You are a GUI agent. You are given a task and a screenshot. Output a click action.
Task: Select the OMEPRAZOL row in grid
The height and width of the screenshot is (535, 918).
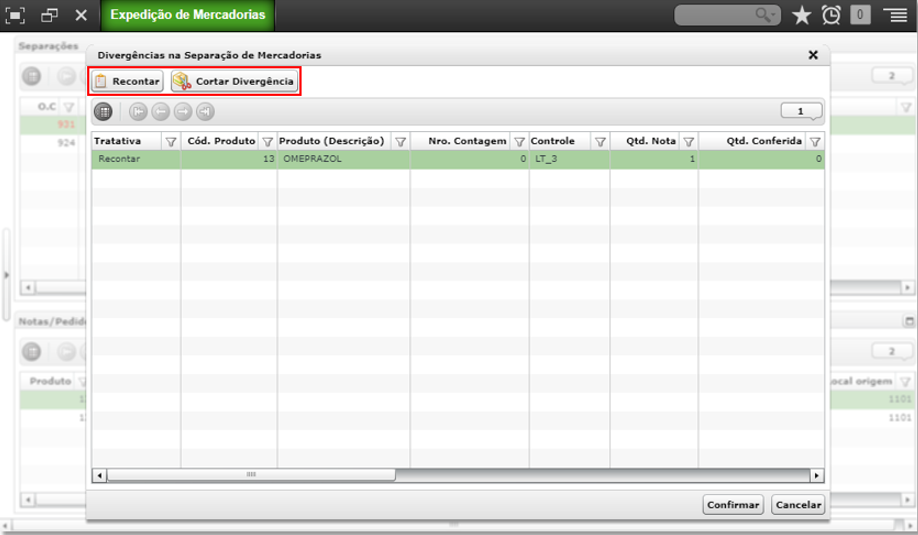[x=458, y=159]
